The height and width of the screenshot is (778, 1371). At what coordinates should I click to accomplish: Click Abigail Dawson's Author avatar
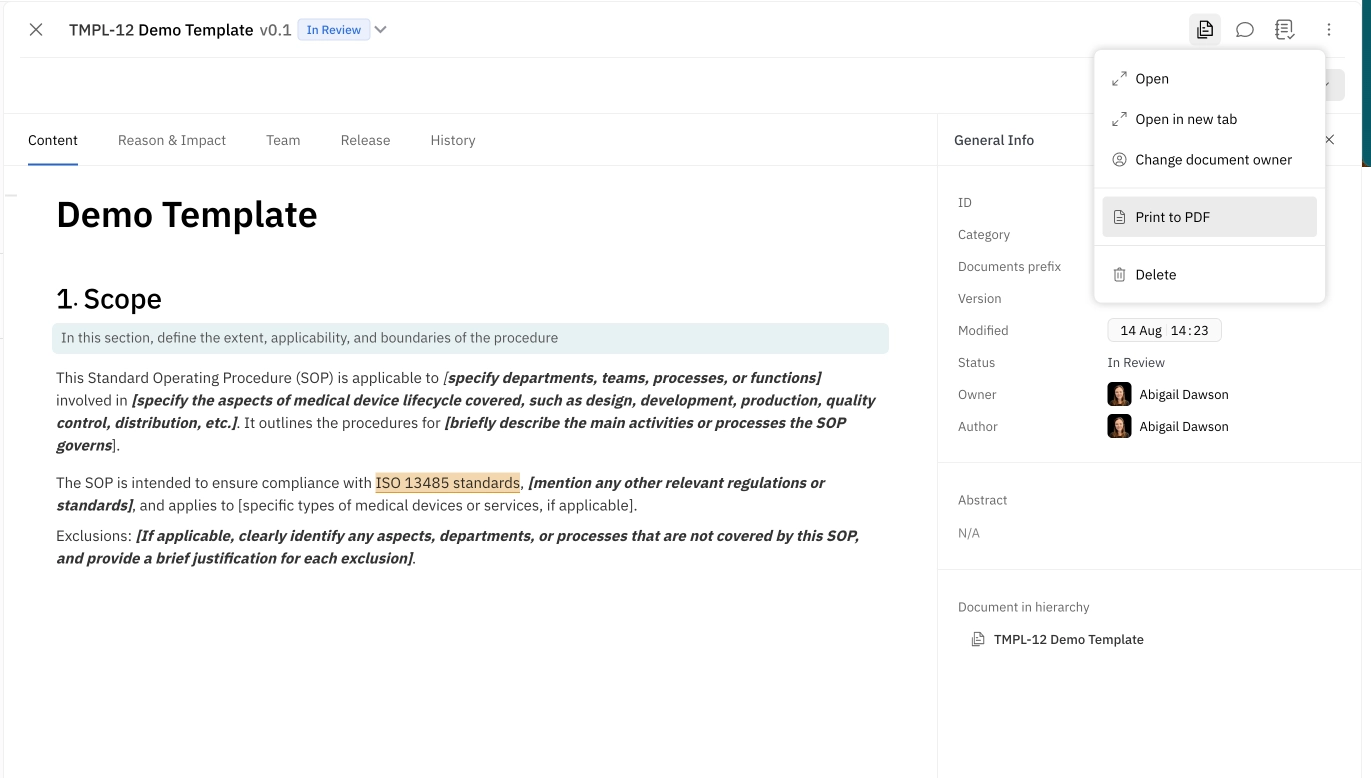click(1119, 426)
